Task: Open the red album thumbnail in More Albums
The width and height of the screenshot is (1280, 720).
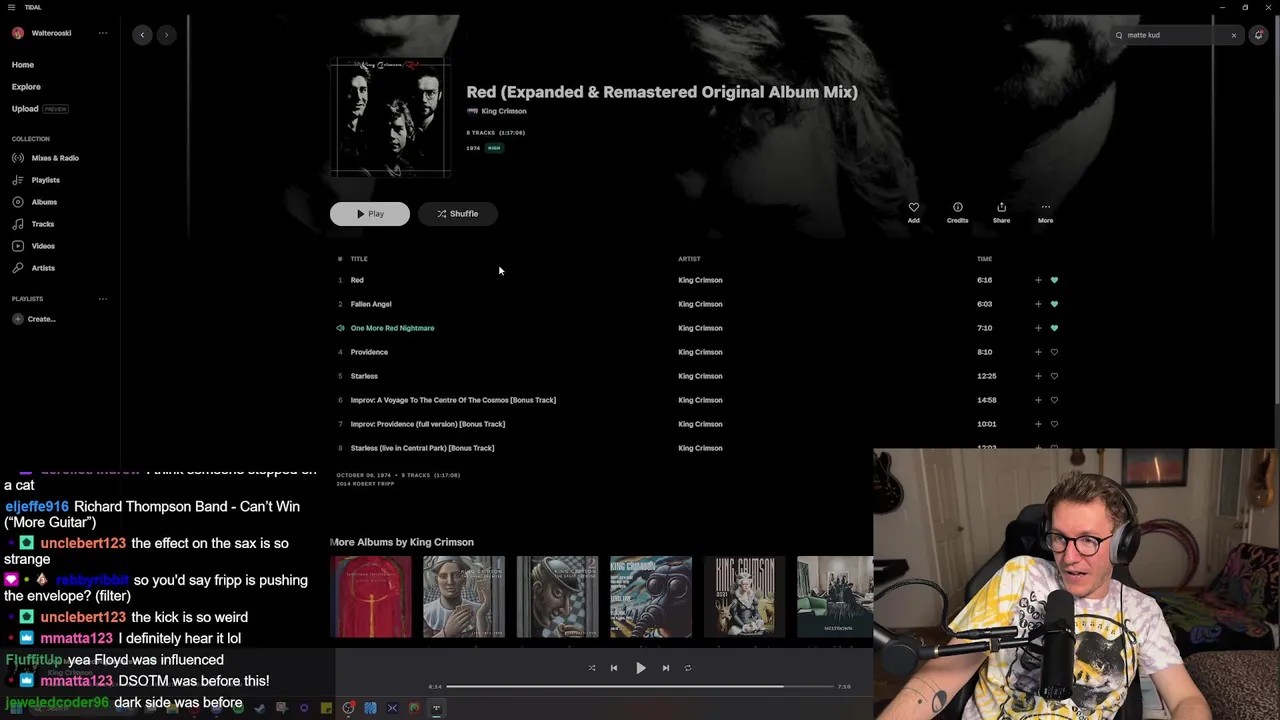Action: (x=371, y=597)
